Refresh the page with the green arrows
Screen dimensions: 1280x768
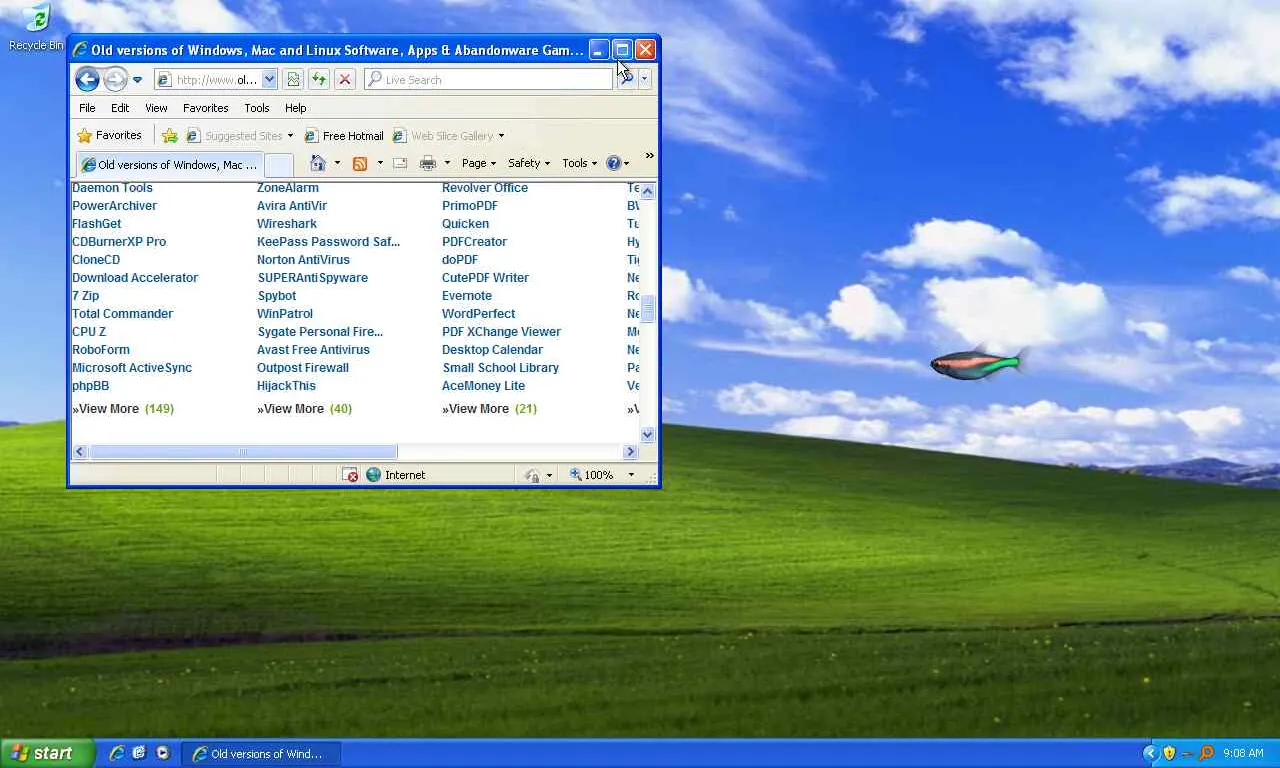click(319, 80)
